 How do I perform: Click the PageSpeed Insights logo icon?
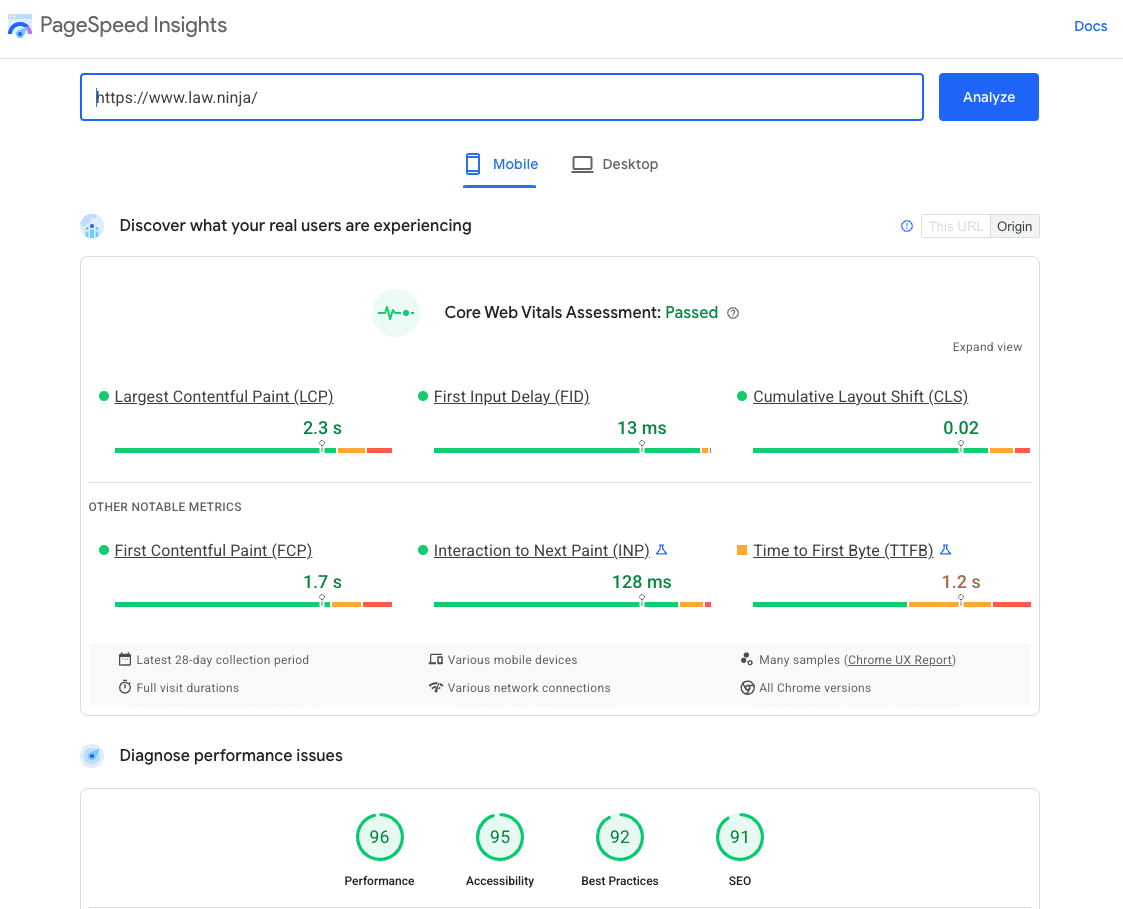point(20,26)
